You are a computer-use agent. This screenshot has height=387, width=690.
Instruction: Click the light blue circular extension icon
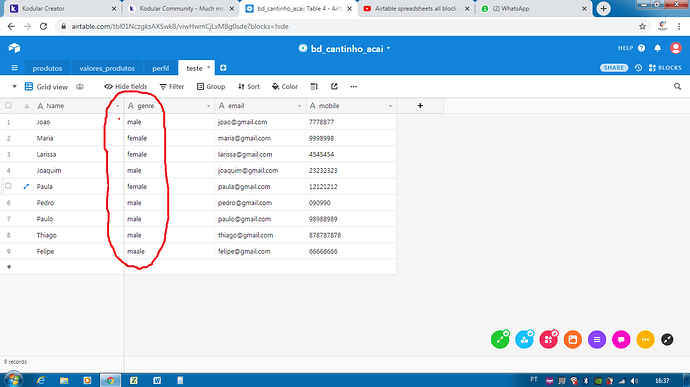(x=524, y=339)
